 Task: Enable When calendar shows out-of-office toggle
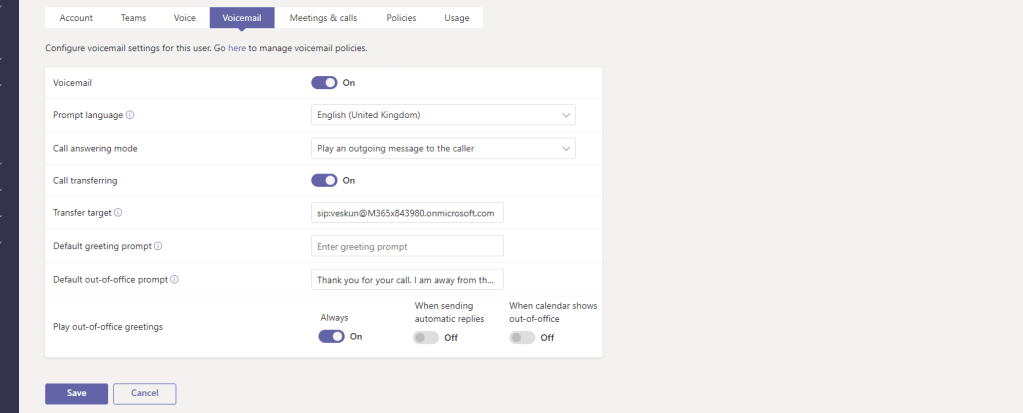click(521, 338)
